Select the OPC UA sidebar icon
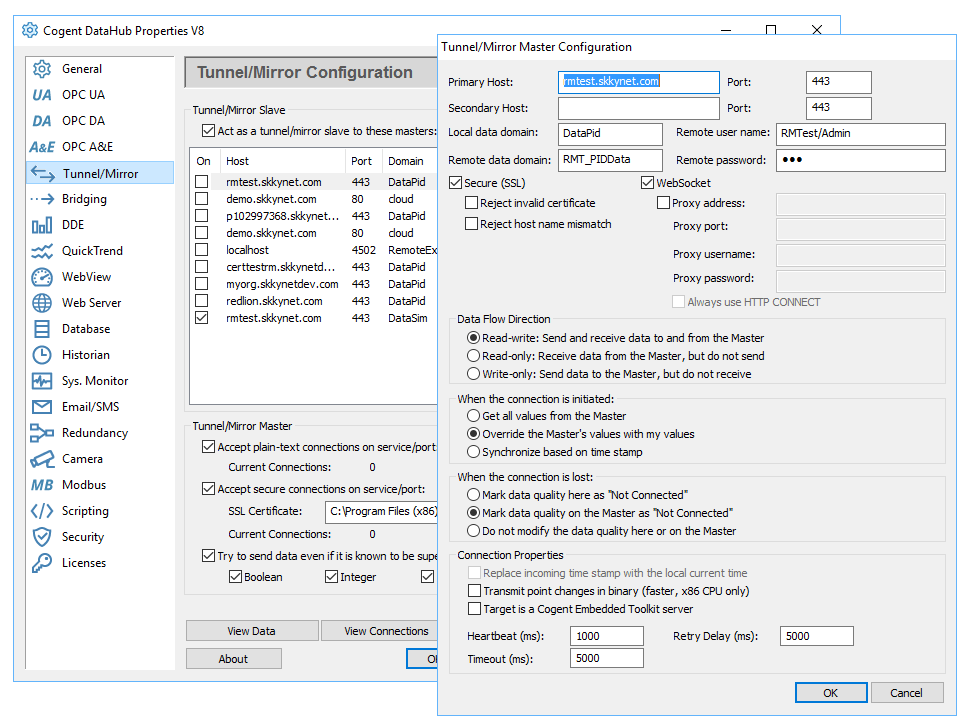 coord(41,95)
